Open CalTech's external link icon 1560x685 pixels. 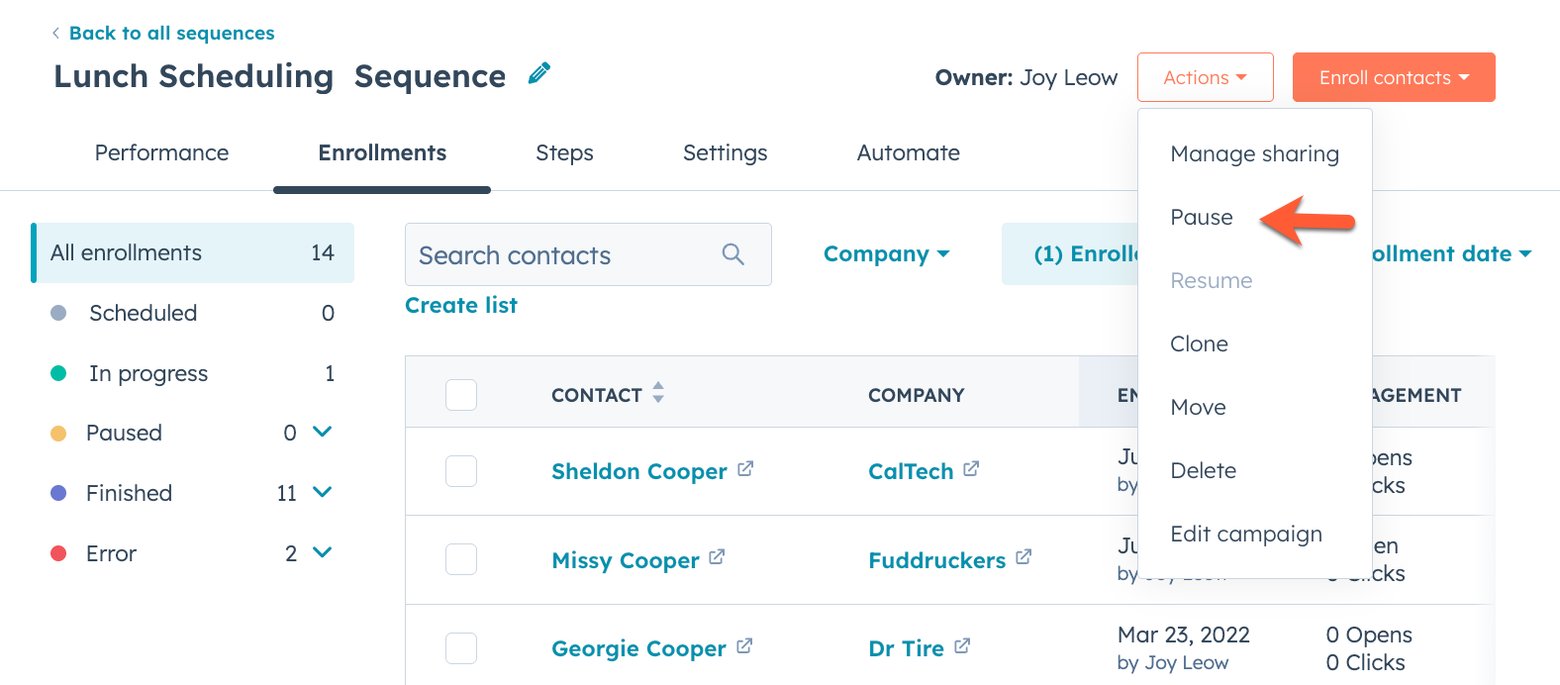click(971, 468)
